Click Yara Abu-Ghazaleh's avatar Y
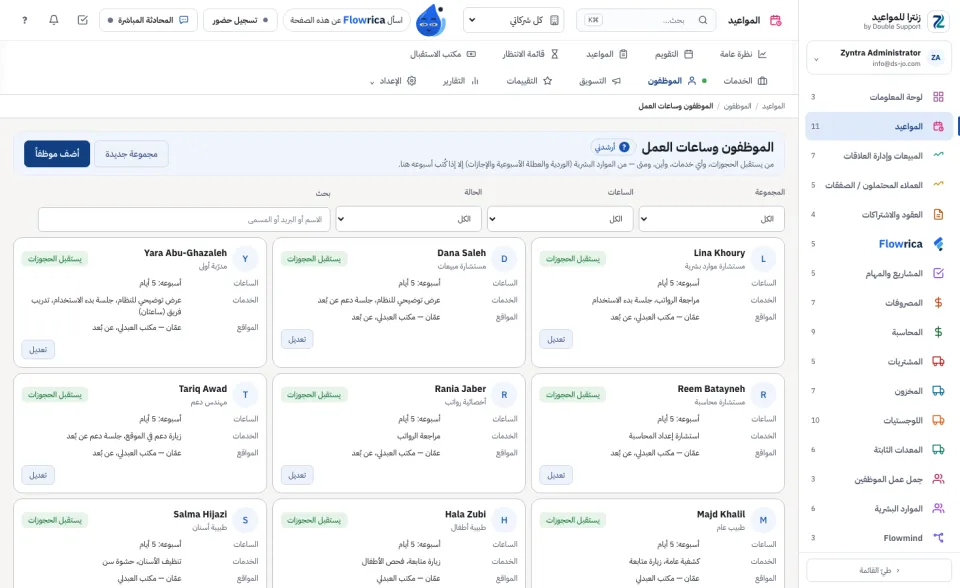The height and width of the screenshot is (588, 960). point(245,259)
